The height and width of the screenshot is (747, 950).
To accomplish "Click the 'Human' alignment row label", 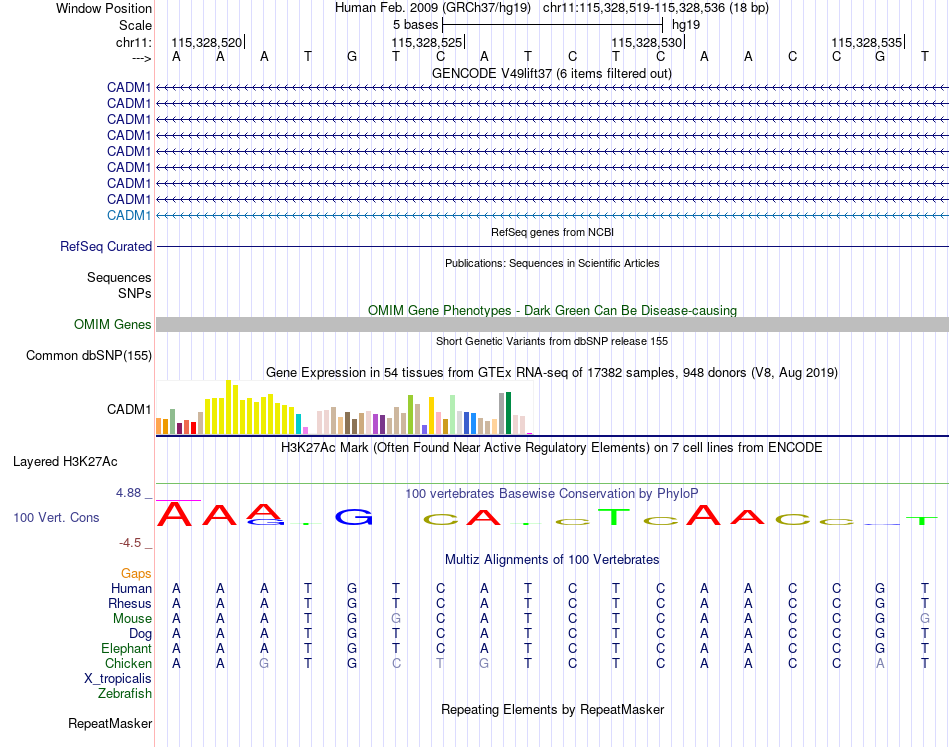I will pyautogui.click(x=131, y=588).
